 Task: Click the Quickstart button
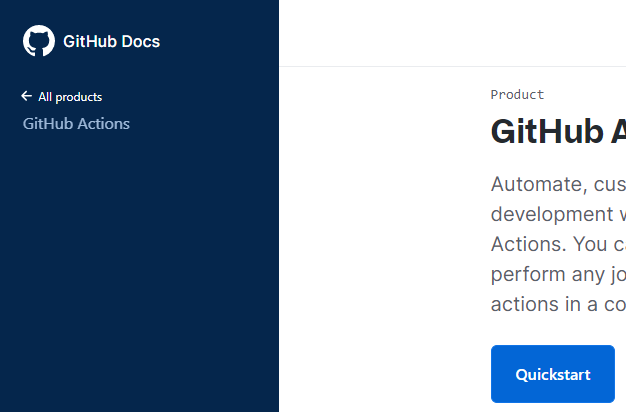tap(553, 374)
